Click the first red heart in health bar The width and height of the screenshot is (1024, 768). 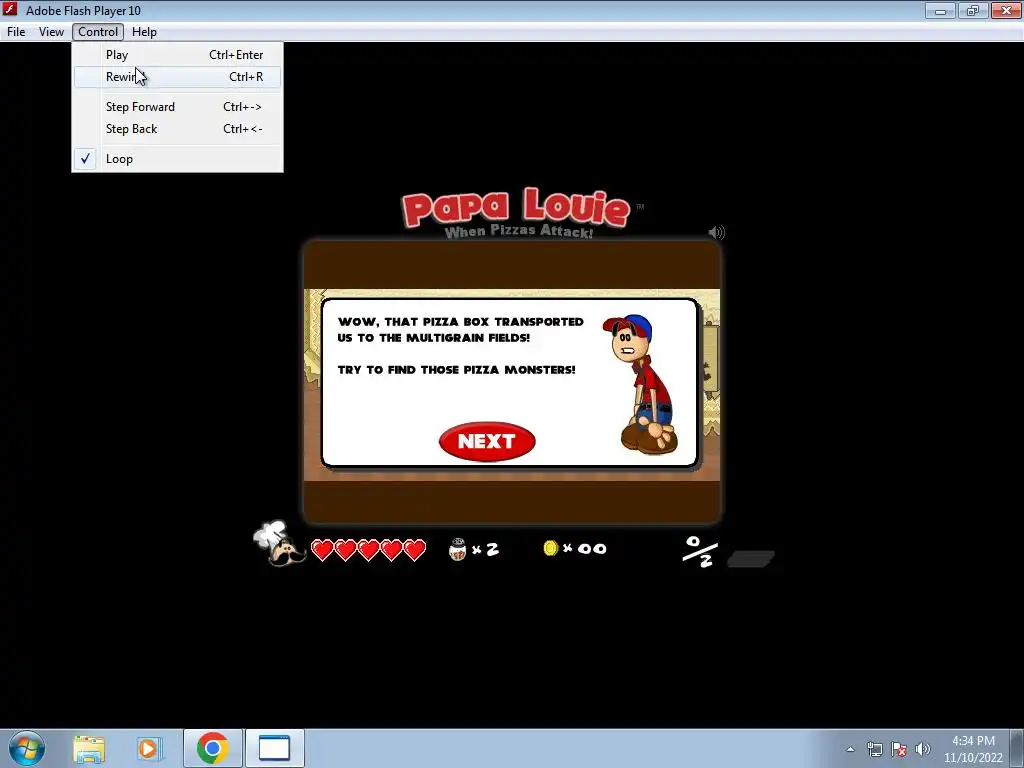(322, 550)
